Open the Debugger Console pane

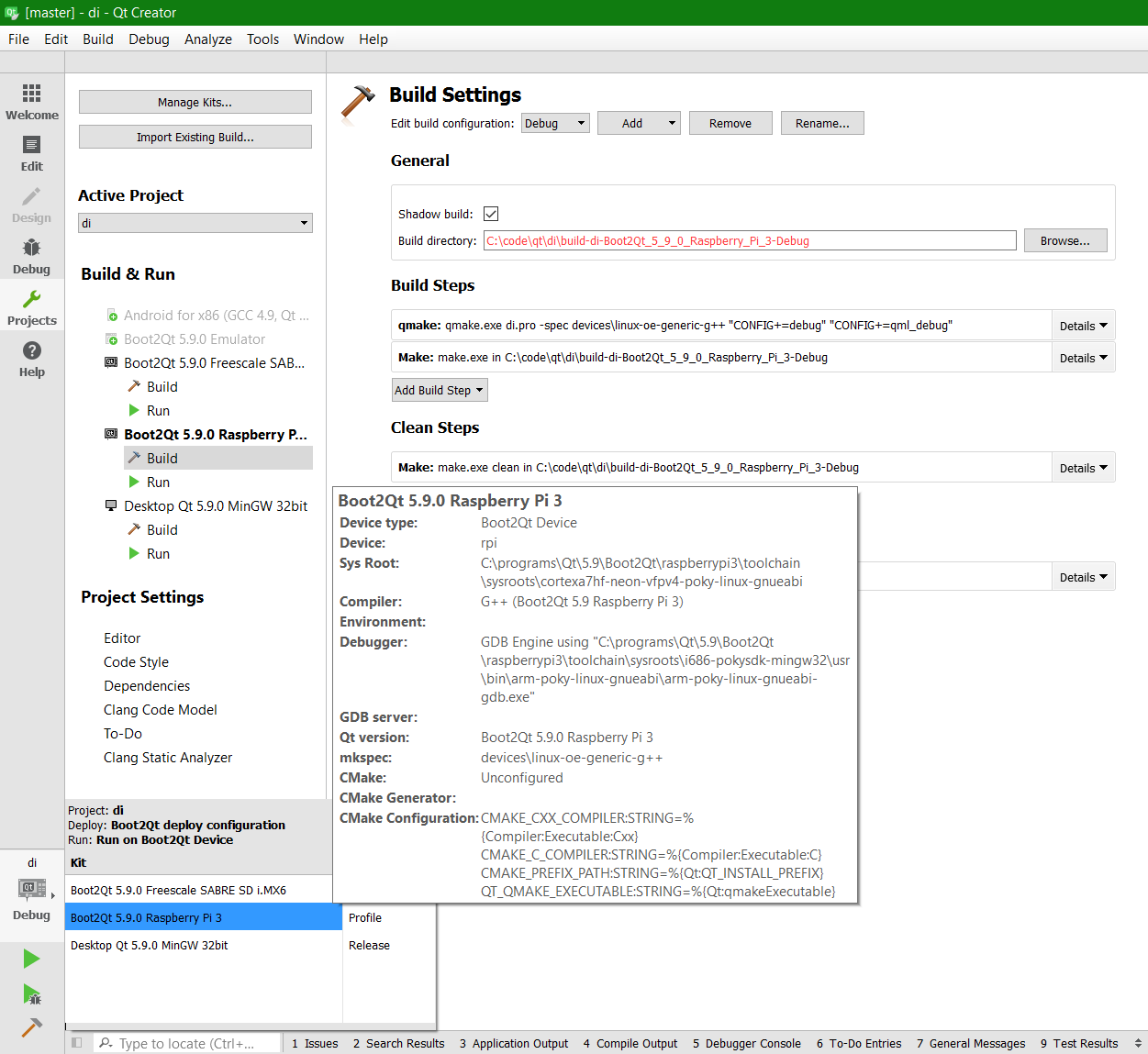coord(747,1043)
